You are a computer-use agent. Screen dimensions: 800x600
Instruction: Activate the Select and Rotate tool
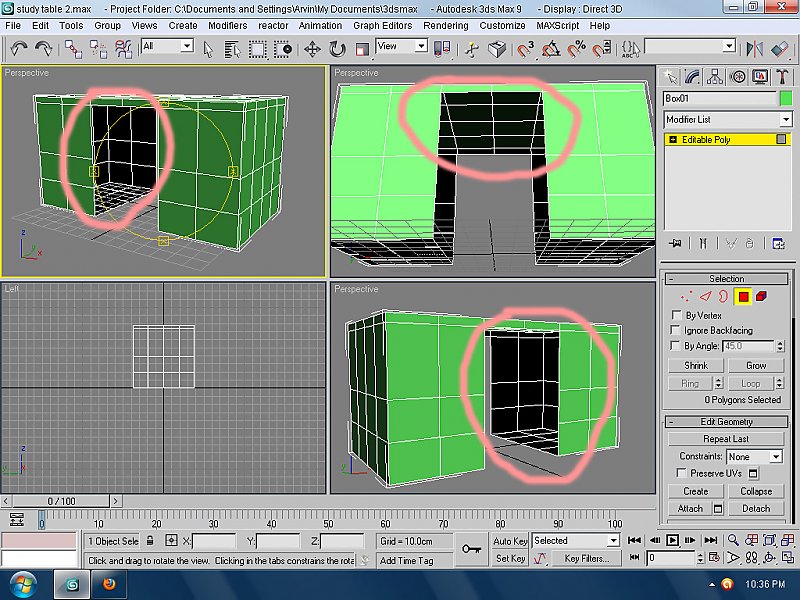point(337,48)
